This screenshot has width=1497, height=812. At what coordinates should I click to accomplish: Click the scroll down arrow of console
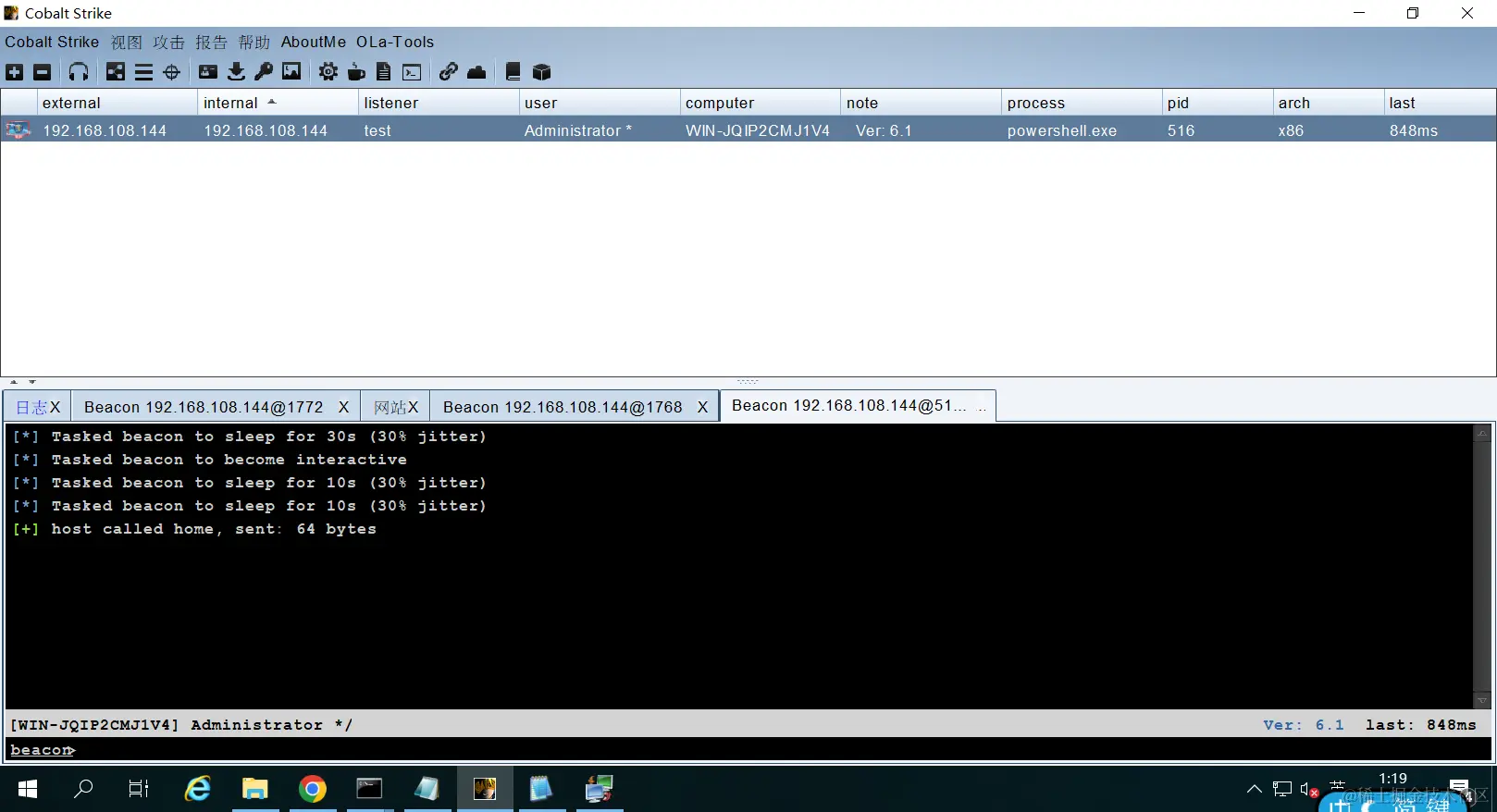pos(1481,701)
